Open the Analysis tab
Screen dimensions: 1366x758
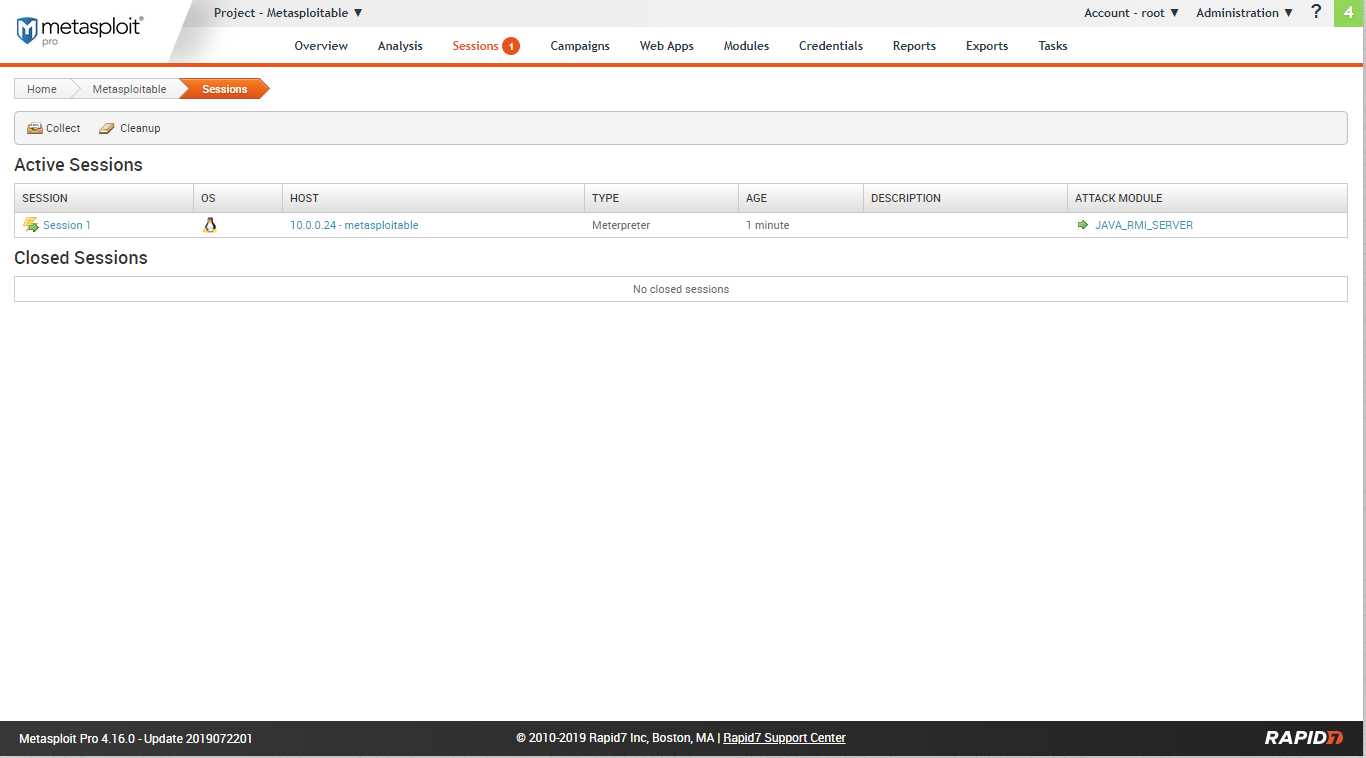[400, 46]
